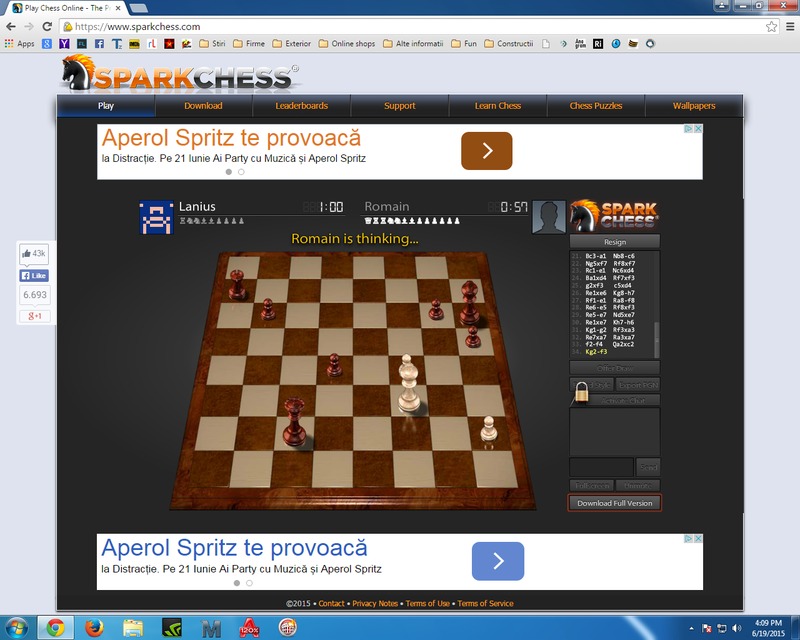The width and height of the screenshot is (800, 640).
Task: Open the Apps bookmarks shortcut
Action: (x=19, y=44)
